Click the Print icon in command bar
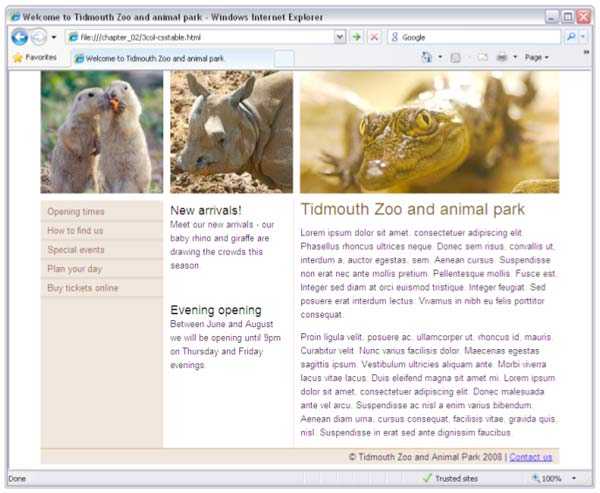 click(x=502, y=58)
